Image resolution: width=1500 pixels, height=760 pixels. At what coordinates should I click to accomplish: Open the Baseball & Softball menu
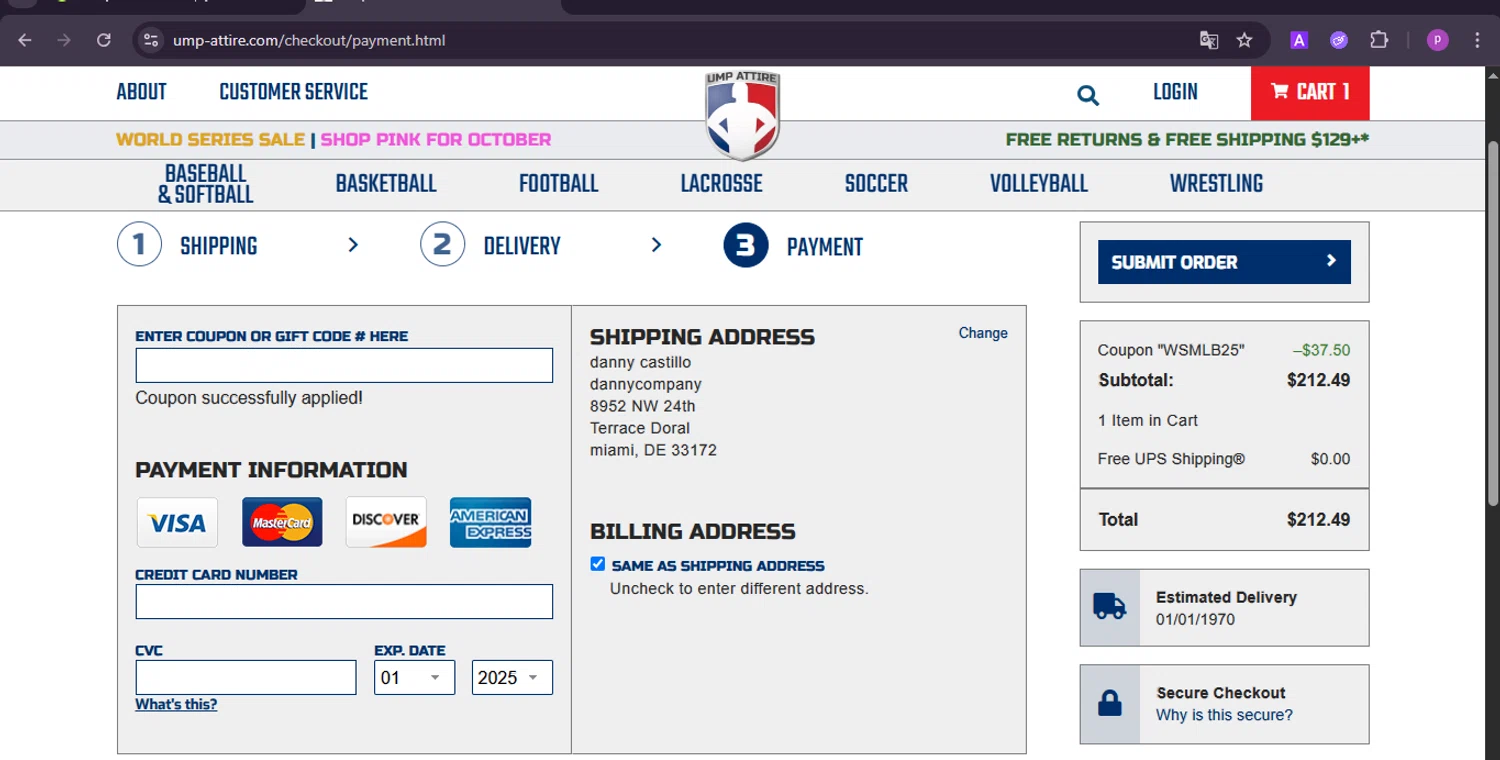(x=205, y=185)
